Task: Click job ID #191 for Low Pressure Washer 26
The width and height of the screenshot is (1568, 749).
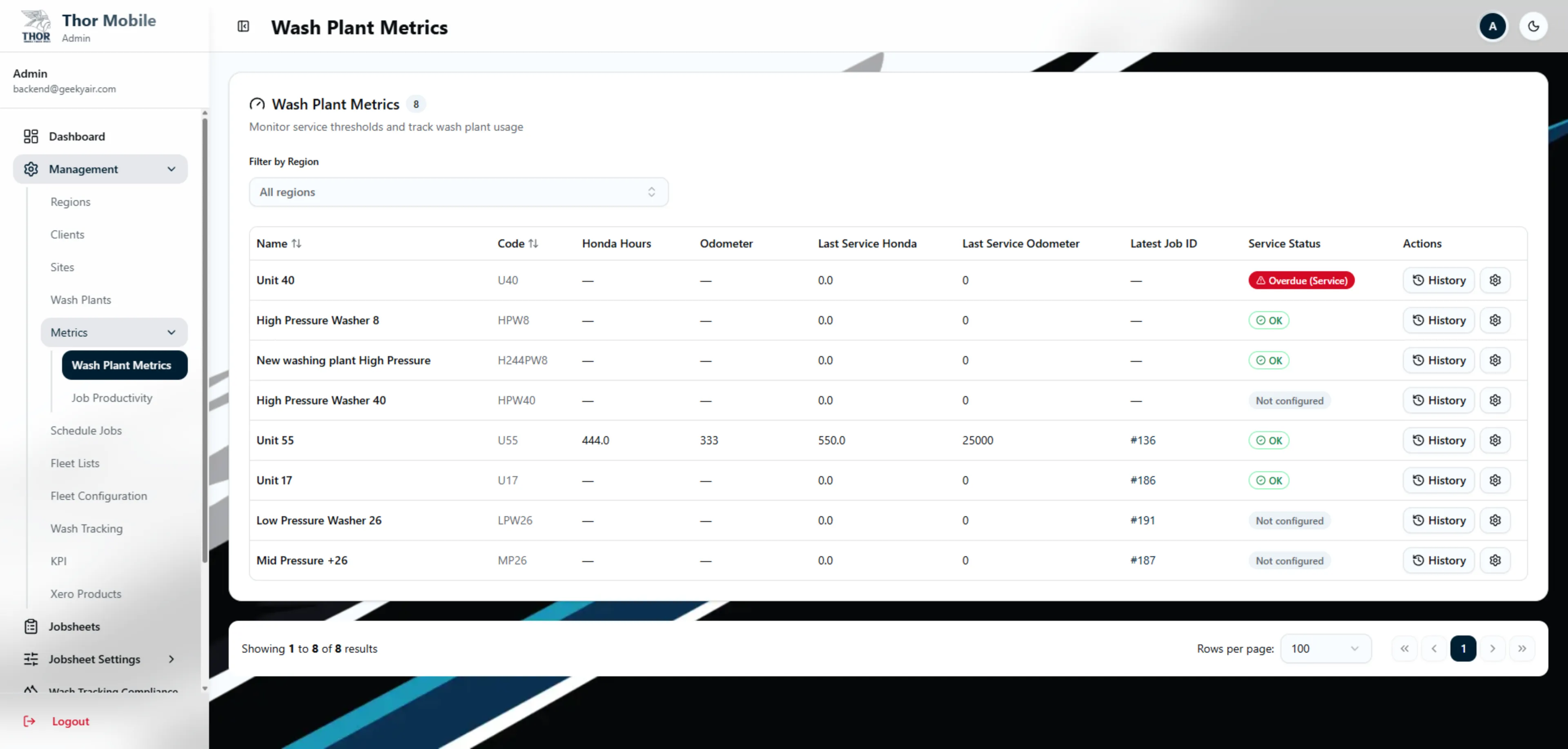Action: (x=1143, y=521)
